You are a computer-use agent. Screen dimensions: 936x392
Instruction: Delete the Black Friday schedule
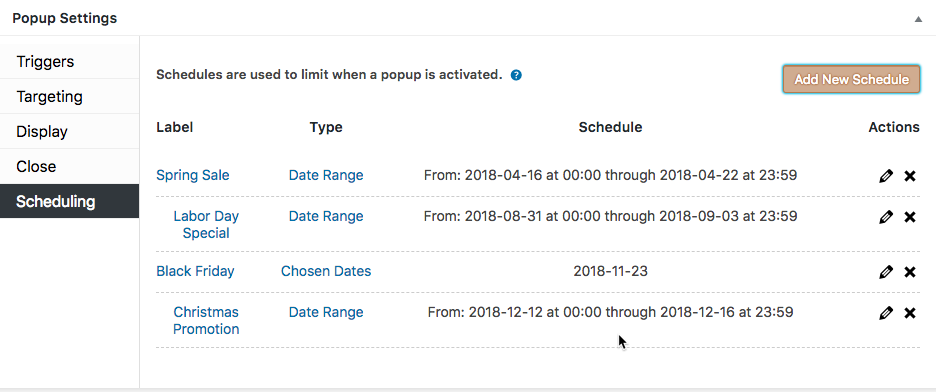(910, 272)
